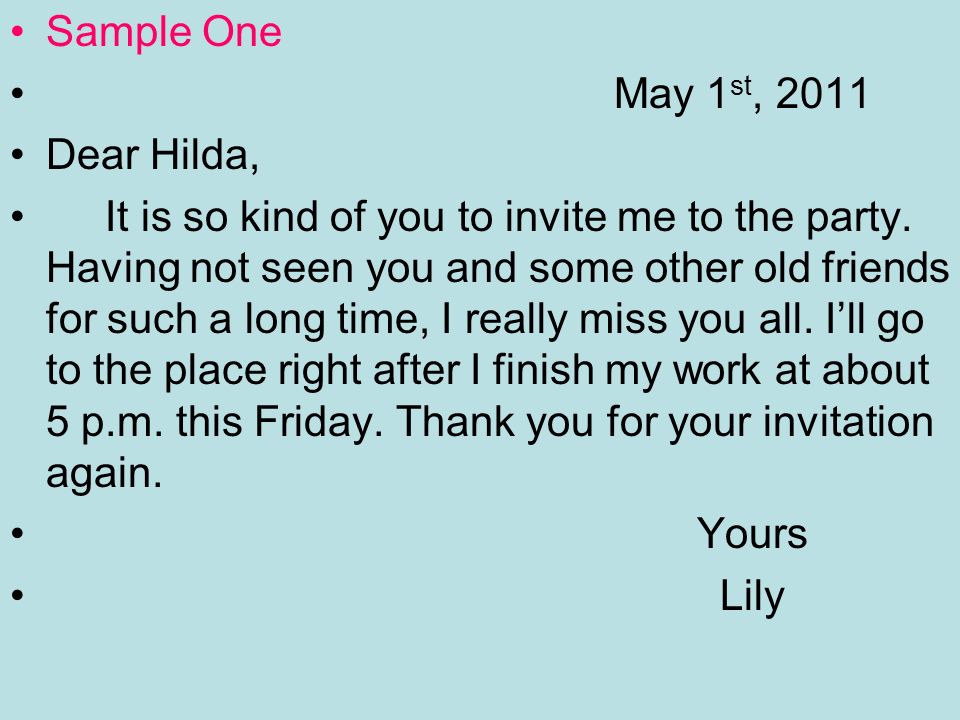960x720 pixels.
Task: Click the bullet before 'Sample One'
Action: [x=18, y=31]
